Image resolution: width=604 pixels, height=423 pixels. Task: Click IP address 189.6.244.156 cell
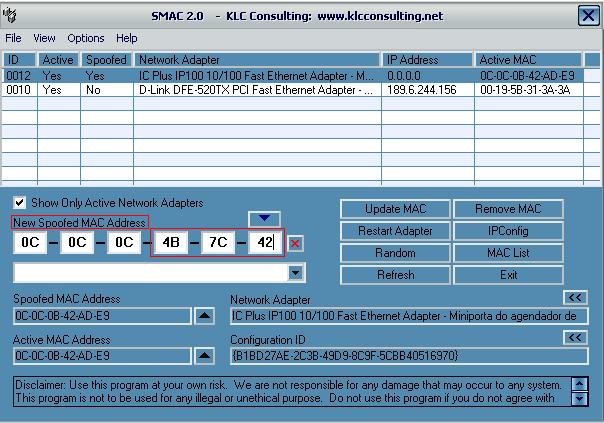click(x=428, y=90)
